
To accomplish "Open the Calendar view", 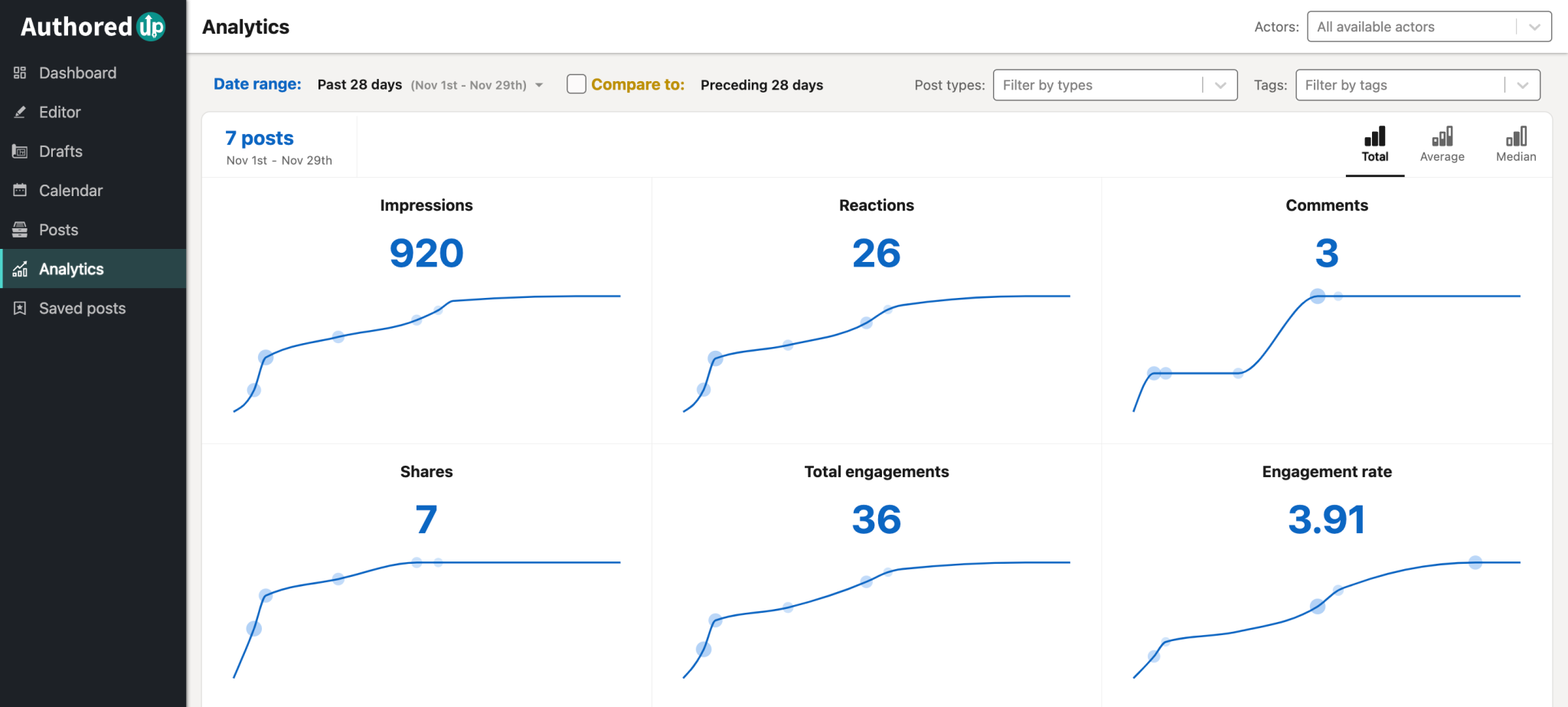I will [70, 190].
